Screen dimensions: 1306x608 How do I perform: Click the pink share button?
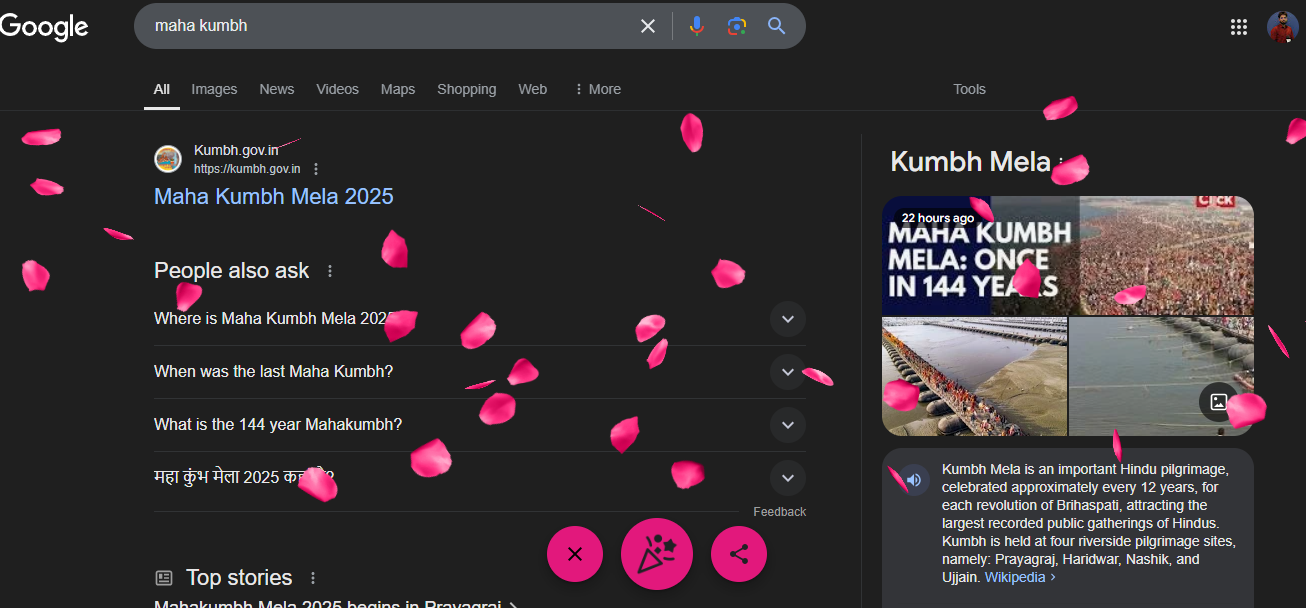739,554
